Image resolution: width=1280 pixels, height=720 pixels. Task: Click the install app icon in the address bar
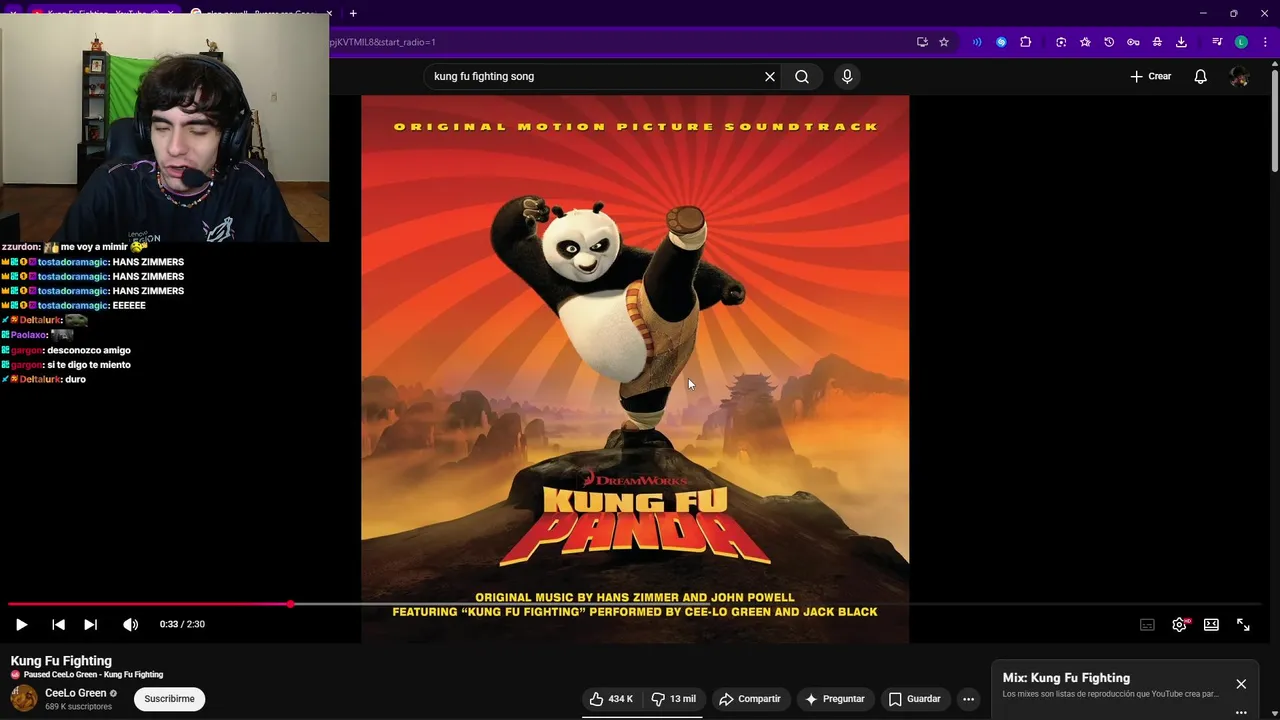[922, 42]
